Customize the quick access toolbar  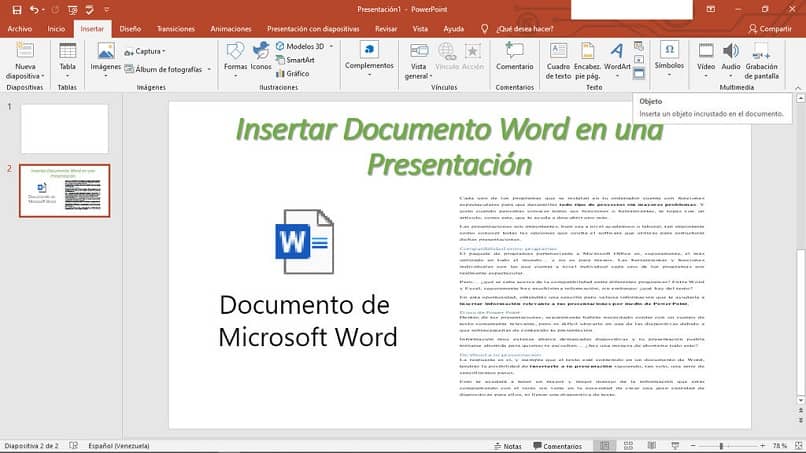[106, 9]
